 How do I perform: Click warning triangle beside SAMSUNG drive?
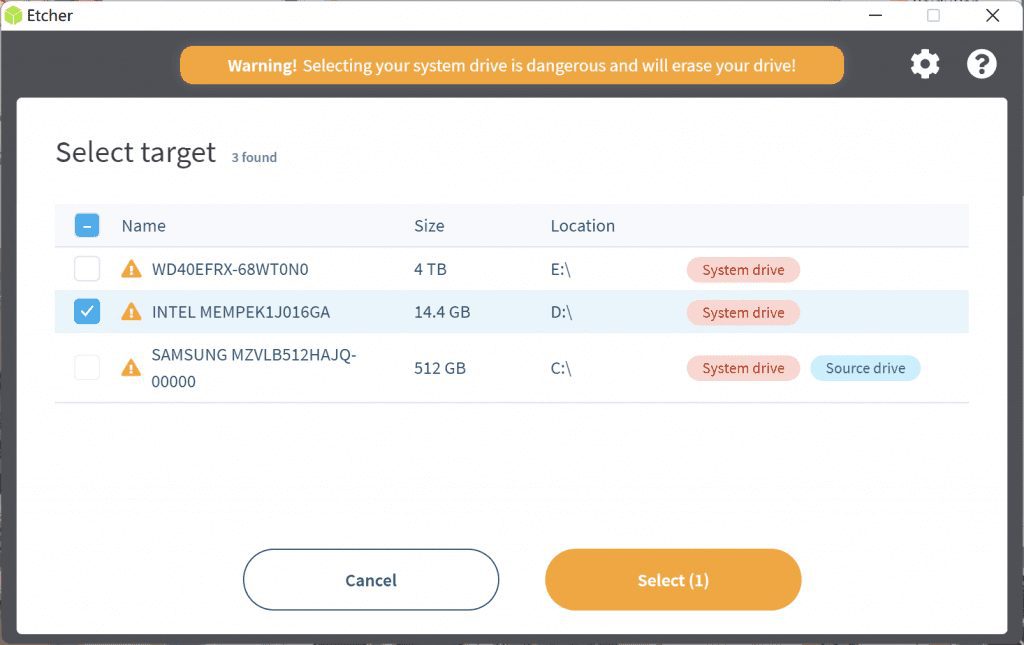[x=131, y=368]
